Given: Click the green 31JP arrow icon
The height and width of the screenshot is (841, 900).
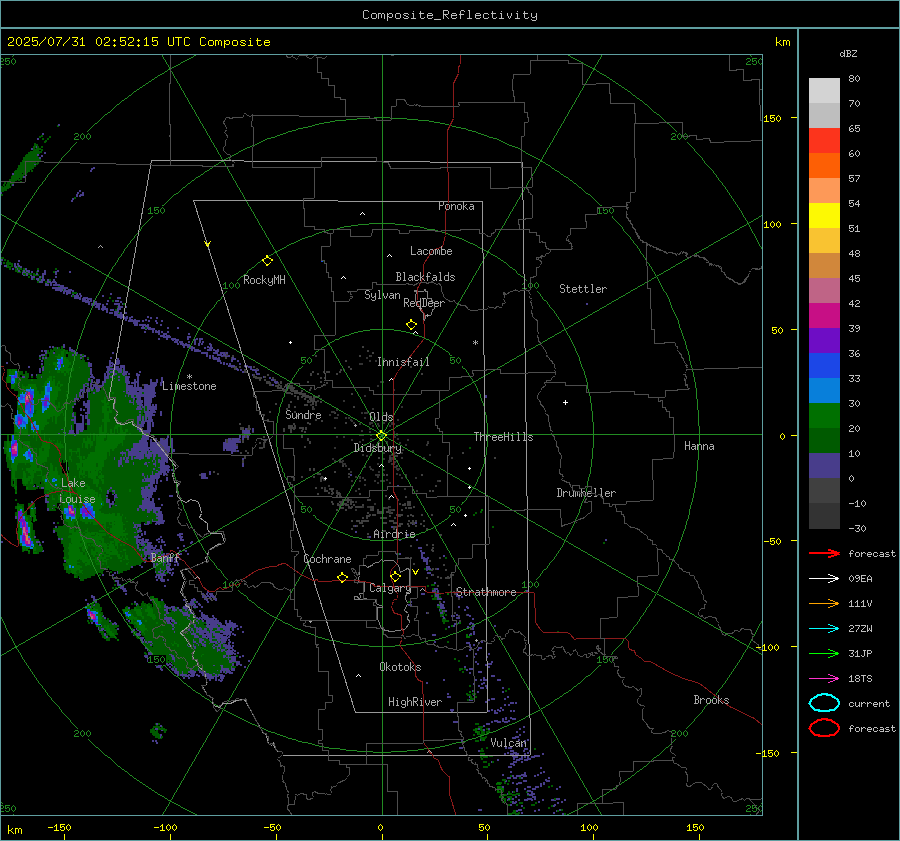Looking at the screenshot, I should pyautogui.click(x=824, y=653).
